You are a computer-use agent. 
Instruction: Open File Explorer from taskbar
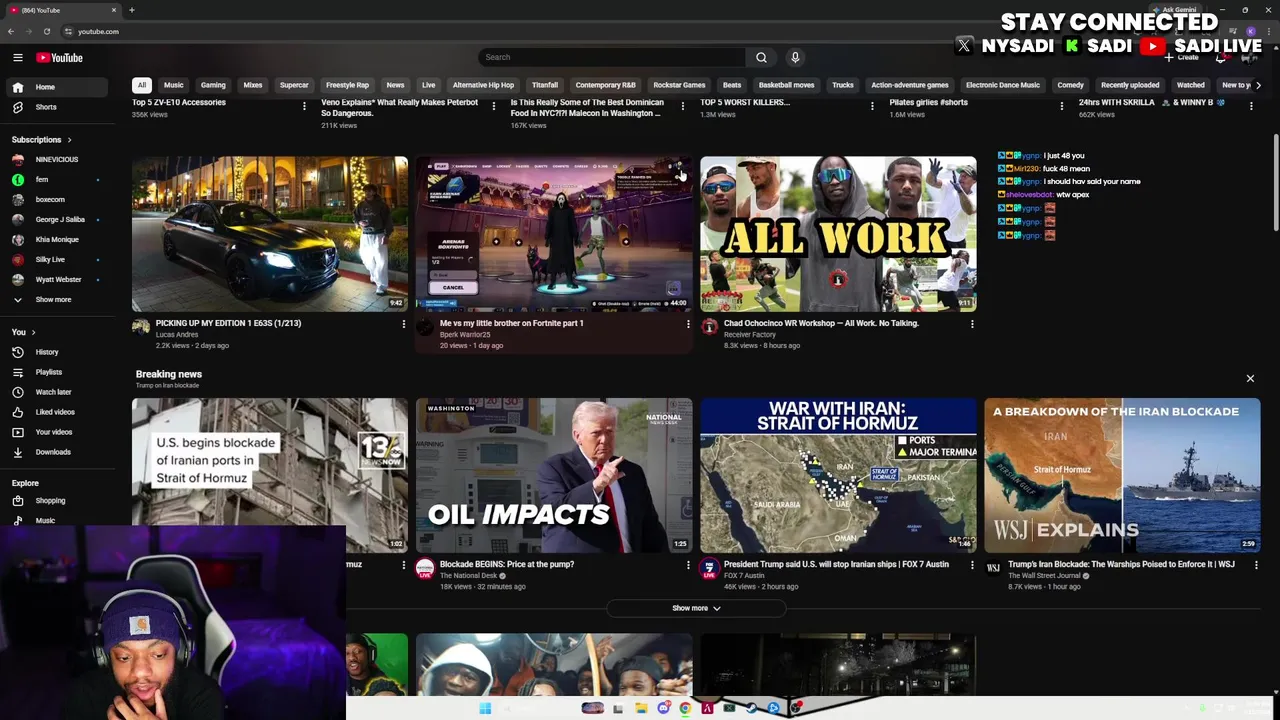tap(641, 708)
